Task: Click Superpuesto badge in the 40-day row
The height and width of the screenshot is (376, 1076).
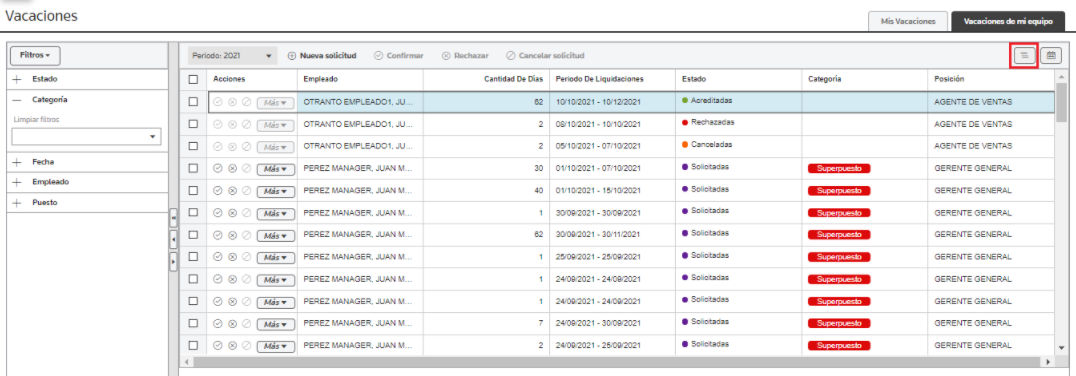Action: pyautogui.click(x=839, y=191)
